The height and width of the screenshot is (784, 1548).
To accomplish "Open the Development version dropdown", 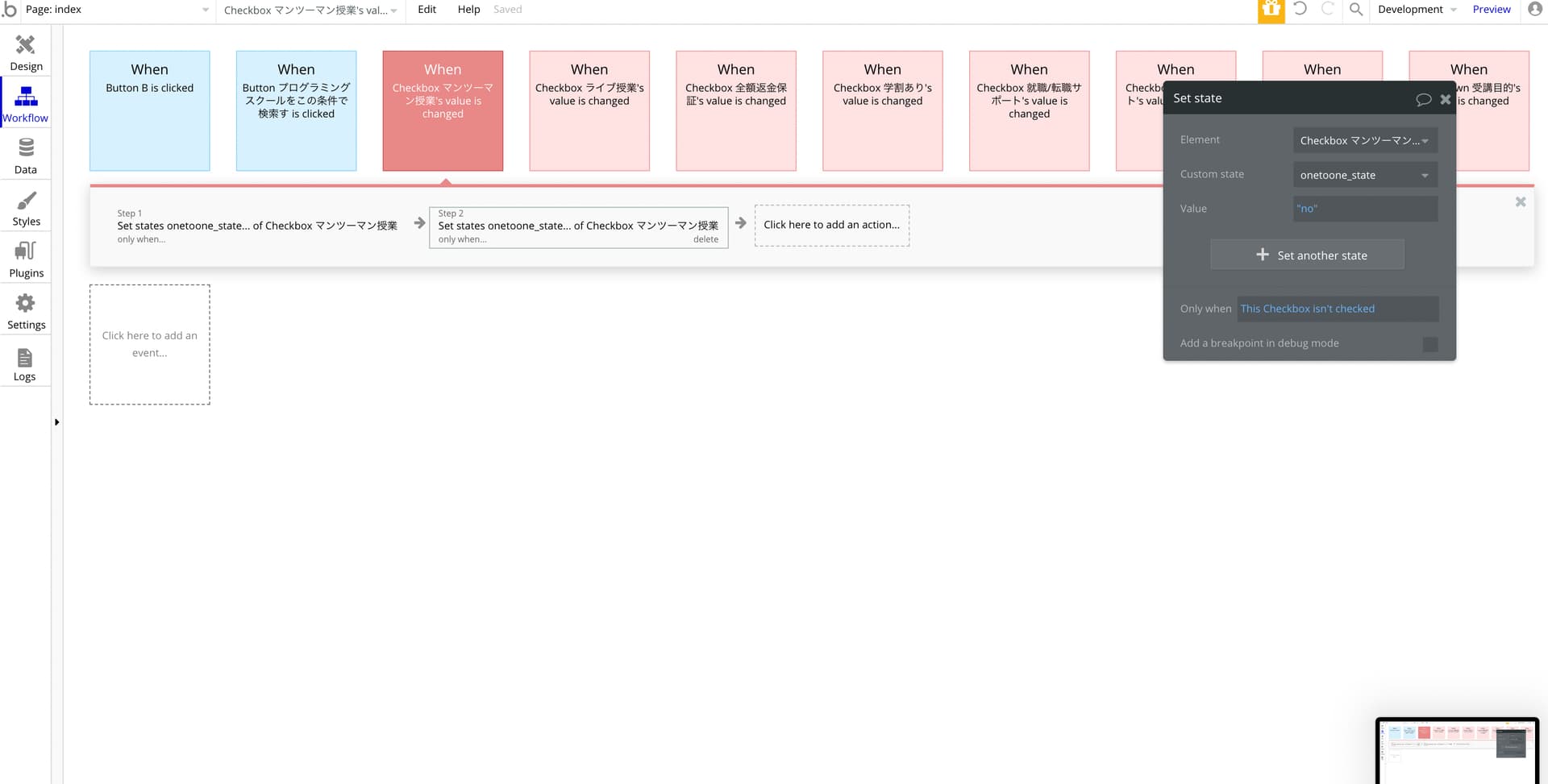I will point(1417,10).
